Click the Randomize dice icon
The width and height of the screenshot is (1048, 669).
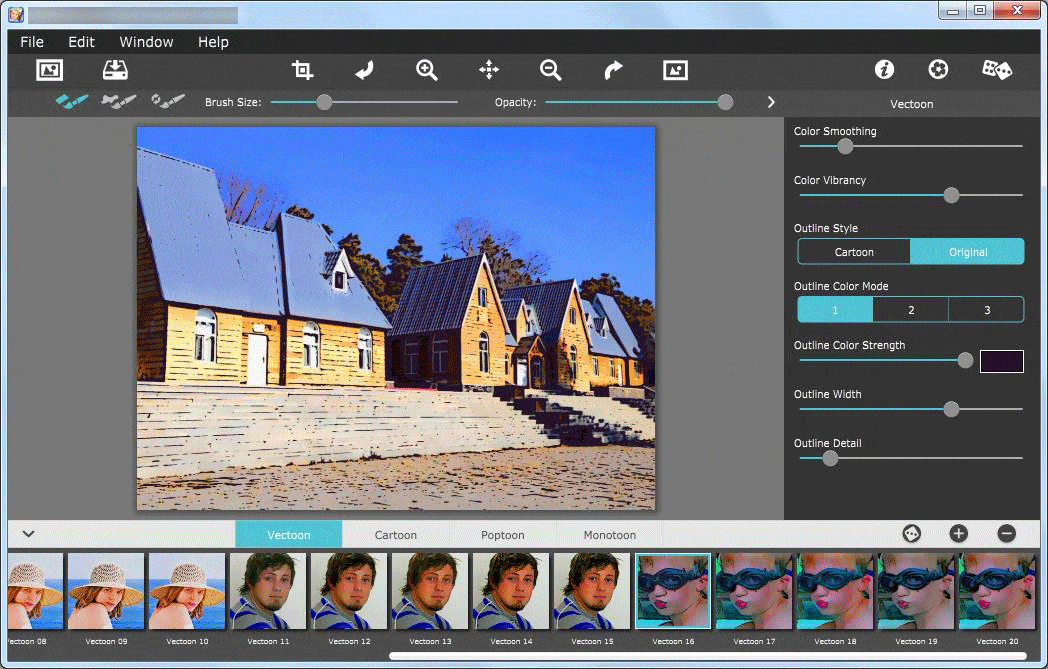pos(996,69)
